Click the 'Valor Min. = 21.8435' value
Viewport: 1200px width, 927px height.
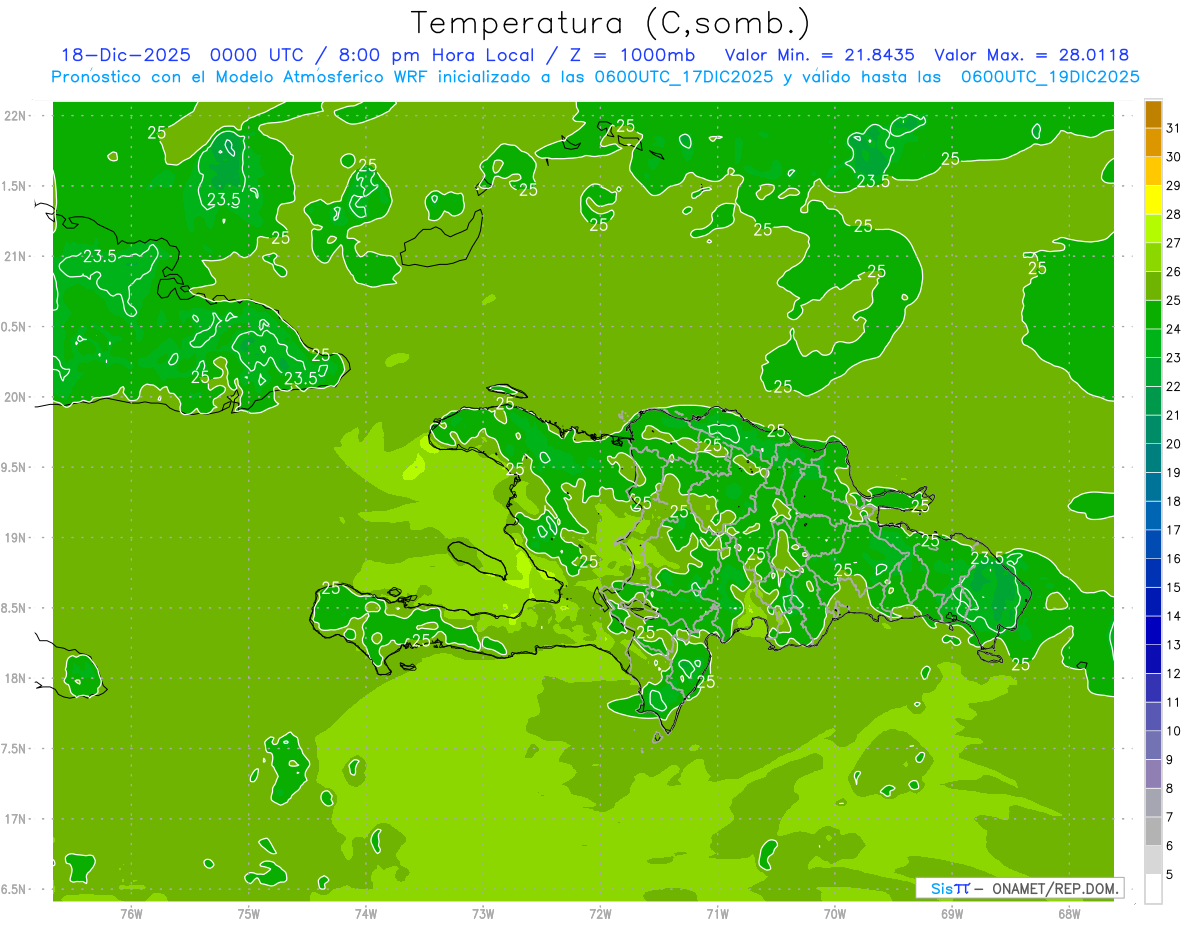[819, 55]
